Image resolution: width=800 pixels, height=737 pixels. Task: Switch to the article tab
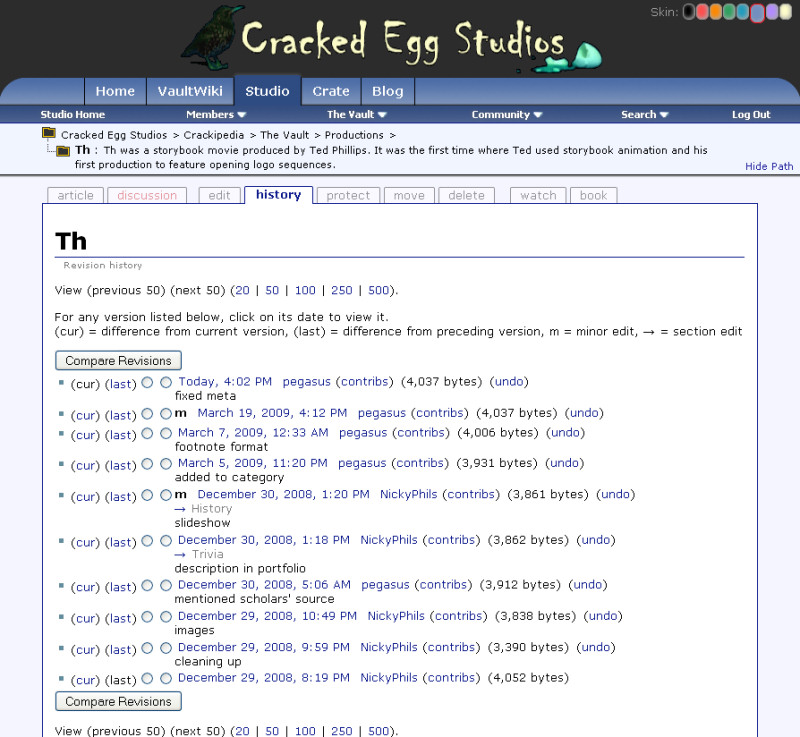[x=76, y=195]
